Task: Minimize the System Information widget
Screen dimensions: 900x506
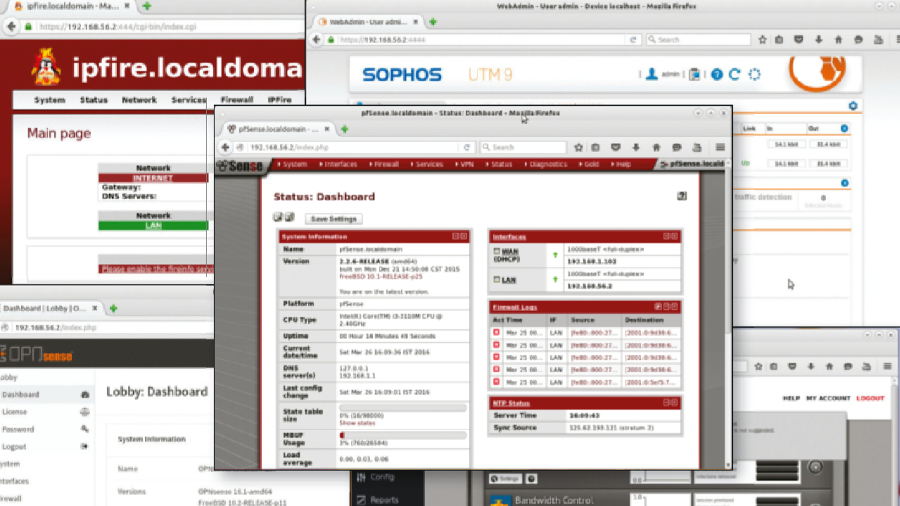Action: click(455, 236)
